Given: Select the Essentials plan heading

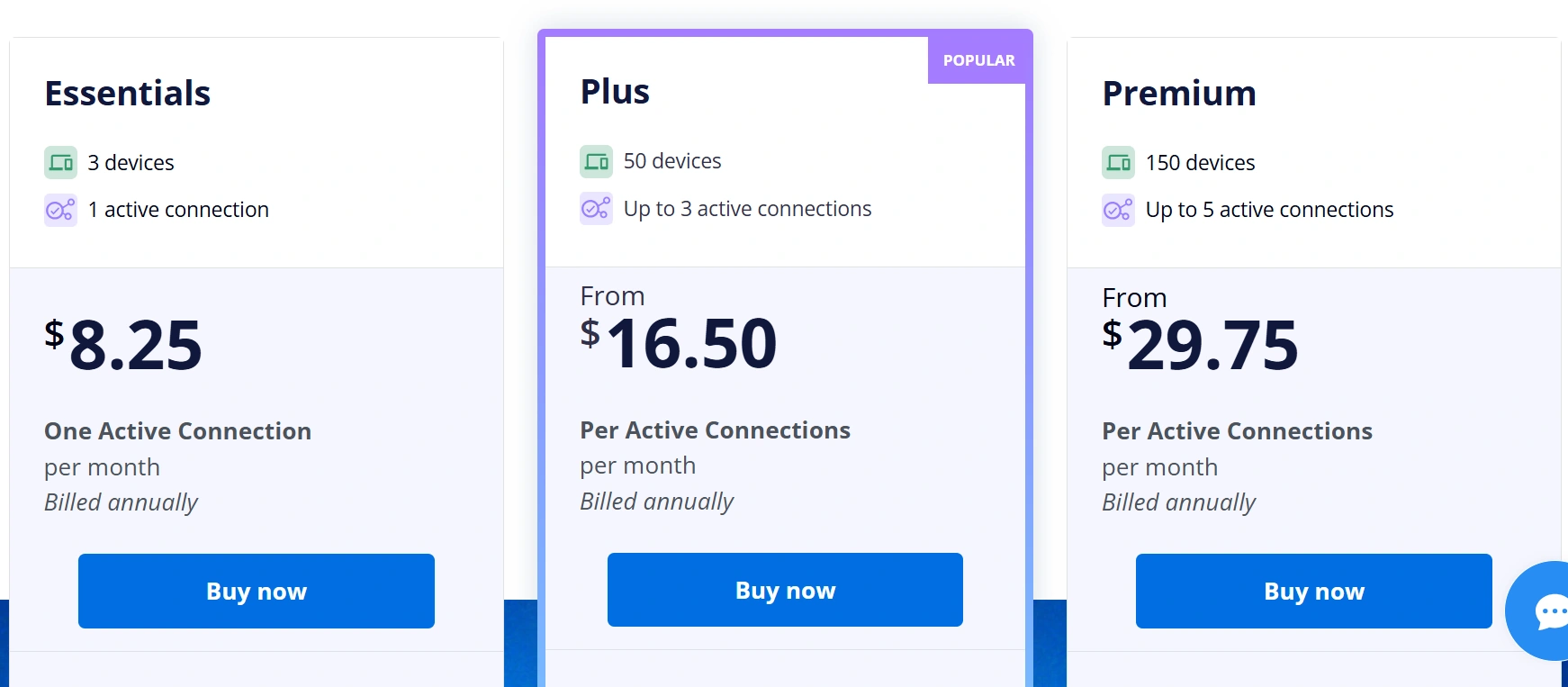Looking at the screenshot, I should coord(128,94).
